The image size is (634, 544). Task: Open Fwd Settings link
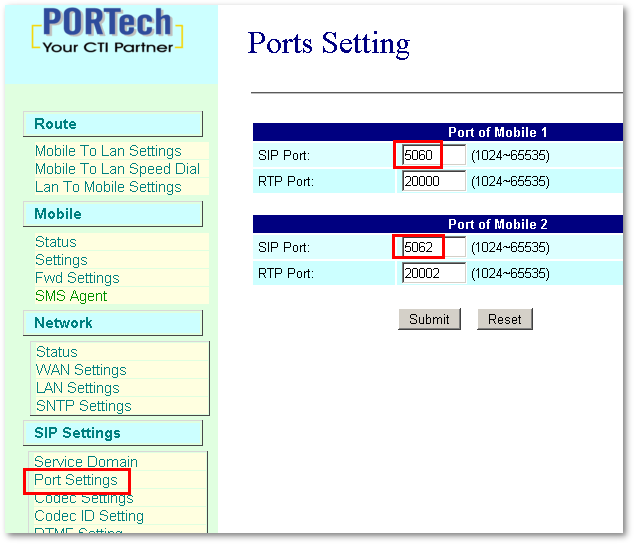[x=77, y=278]
